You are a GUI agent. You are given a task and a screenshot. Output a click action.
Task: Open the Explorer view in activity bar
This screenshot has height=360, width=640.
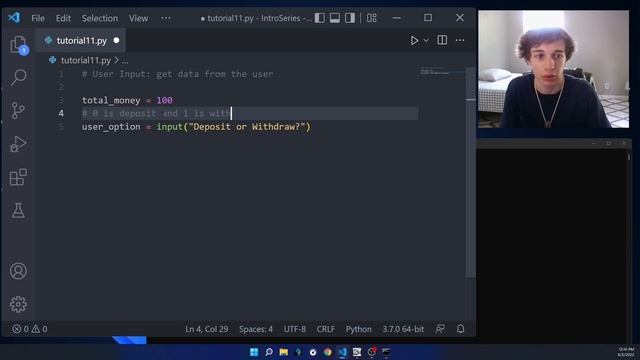(x=18, y=44)
